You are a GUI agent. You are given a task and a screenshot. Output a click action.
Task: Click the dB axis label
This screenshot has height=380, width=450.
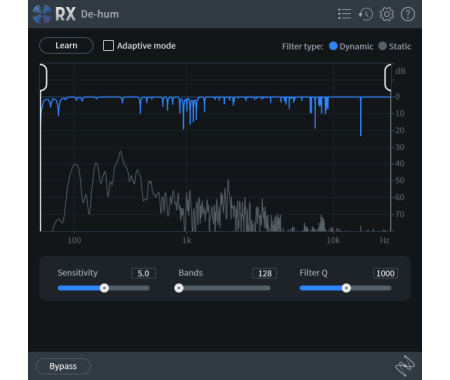point(400,71)
